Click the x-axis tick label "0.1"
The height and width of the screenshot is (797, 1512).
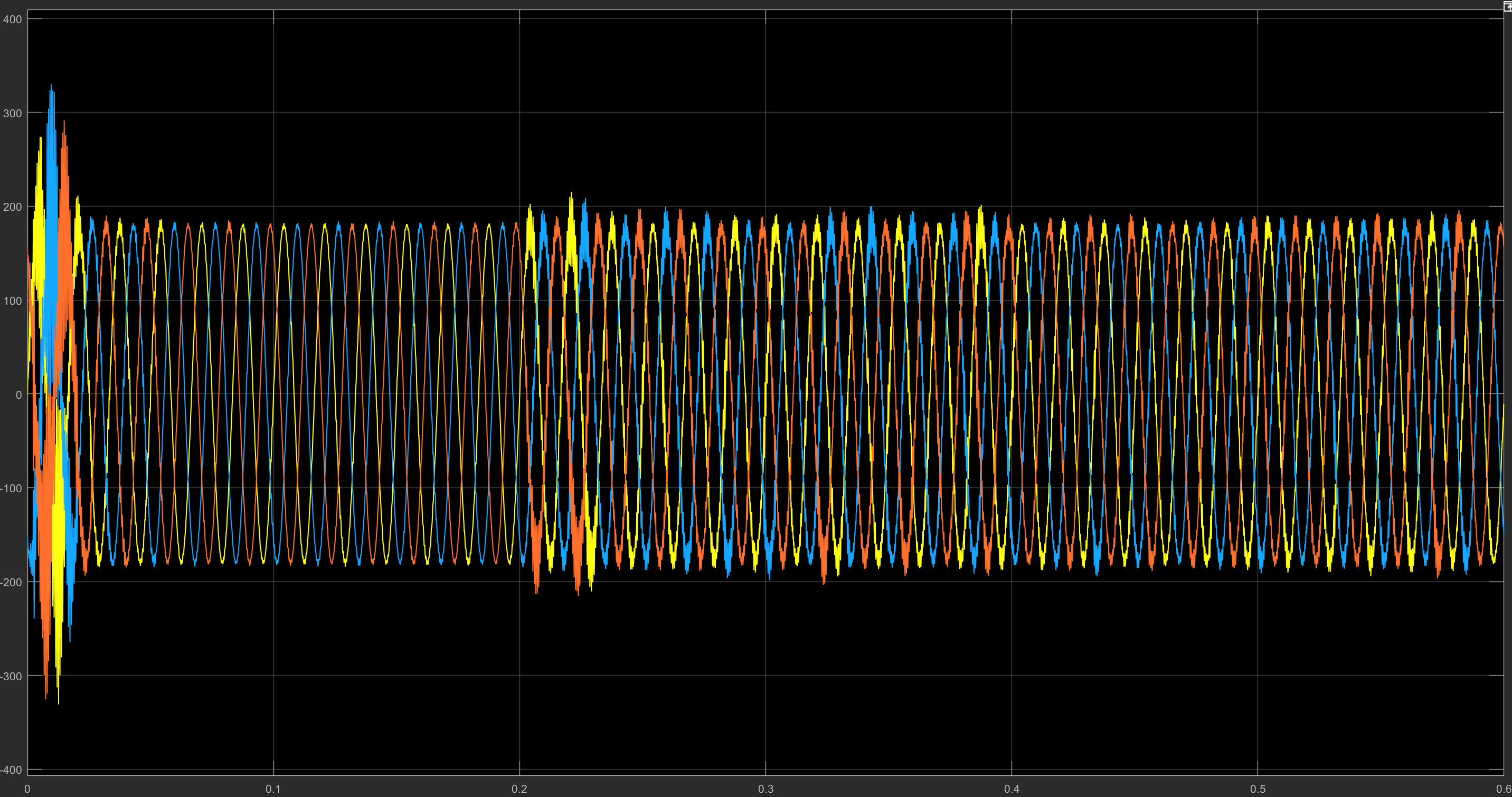pyautogui.click(x=273, y=789)
